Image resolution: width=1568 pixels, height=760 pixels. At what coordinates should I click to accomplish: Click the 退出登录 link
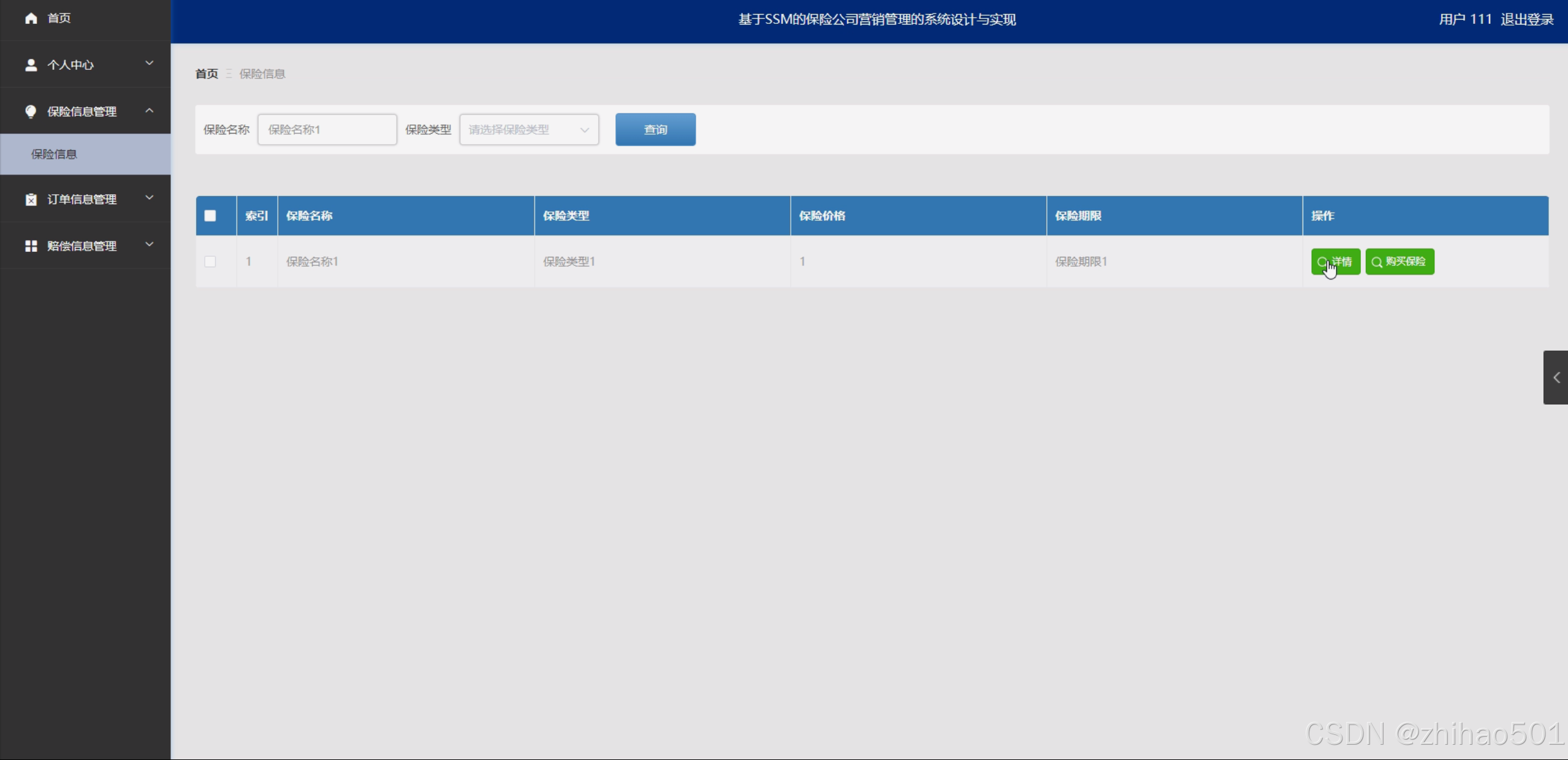point(1526,20)
